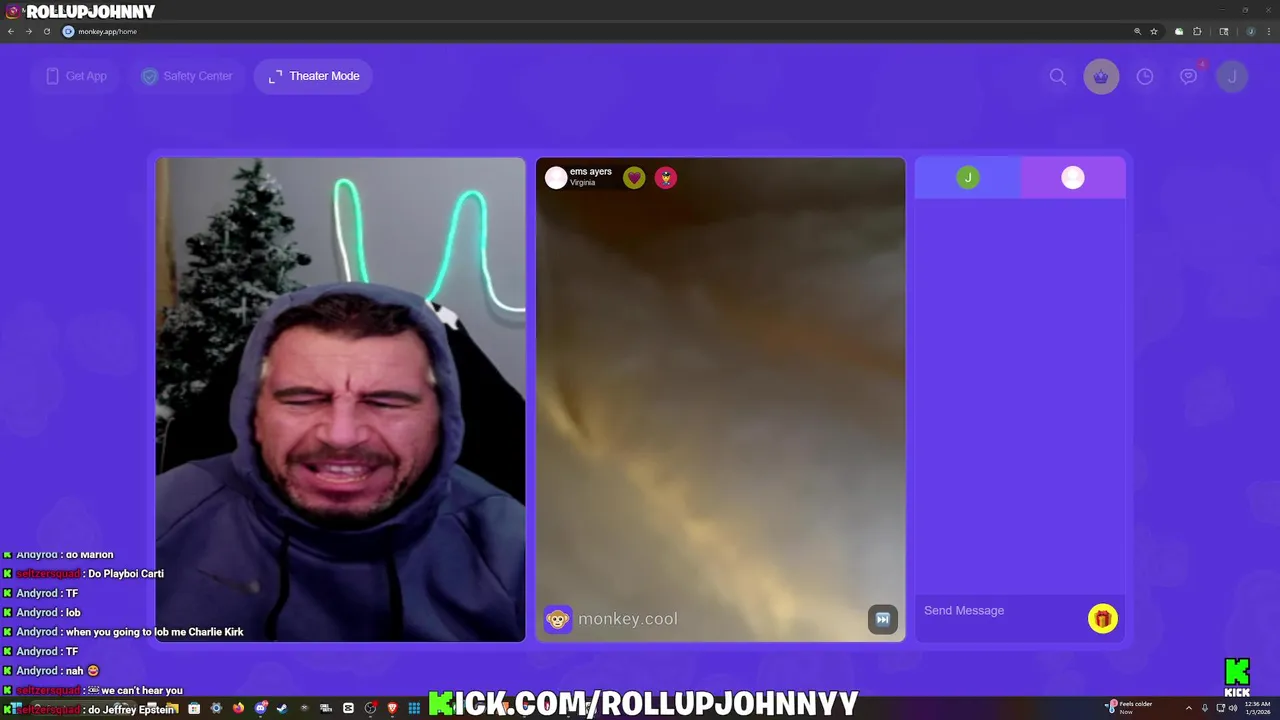Reload the monkey.app page

tap(46, 31)
